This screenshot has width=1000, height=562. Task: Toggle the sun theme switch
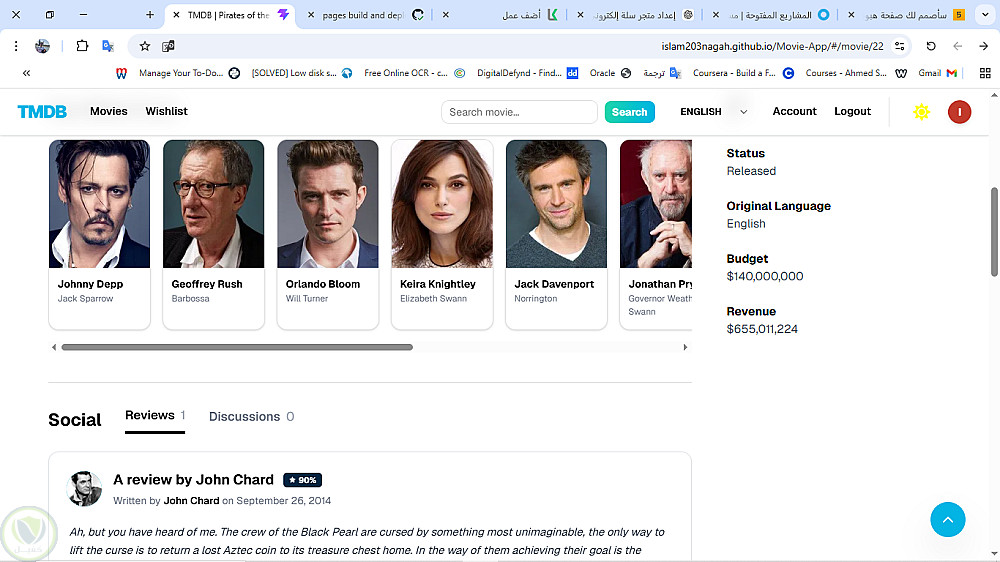point(921,112)
